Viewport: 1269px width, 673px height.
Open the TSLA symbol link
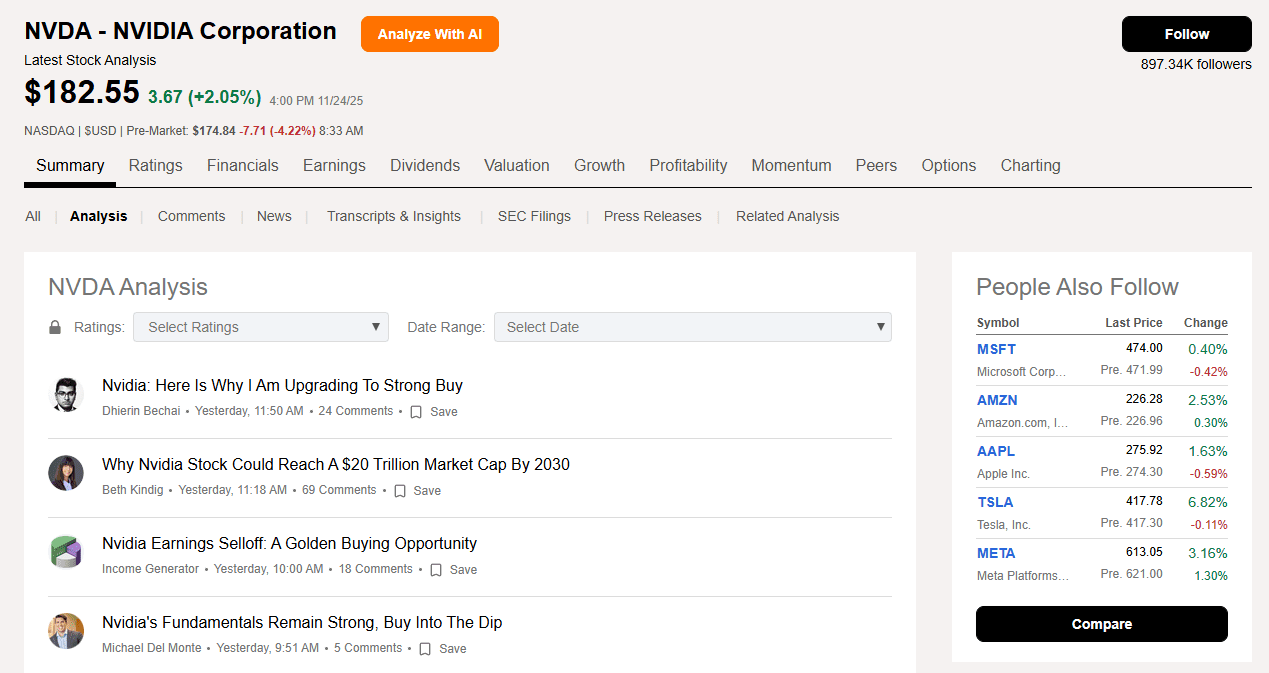[x=995, y=502]
